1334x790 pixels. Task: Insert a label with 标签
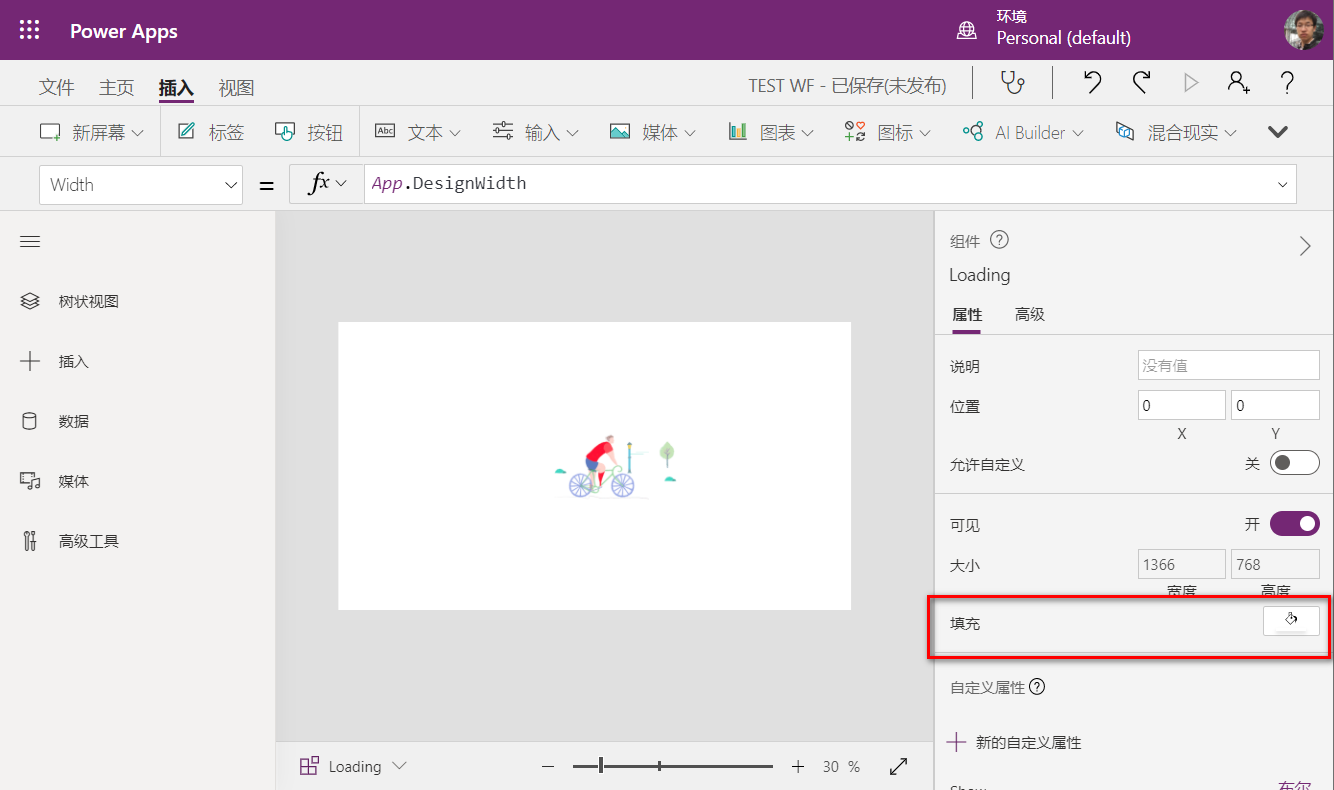coord(211,132)
